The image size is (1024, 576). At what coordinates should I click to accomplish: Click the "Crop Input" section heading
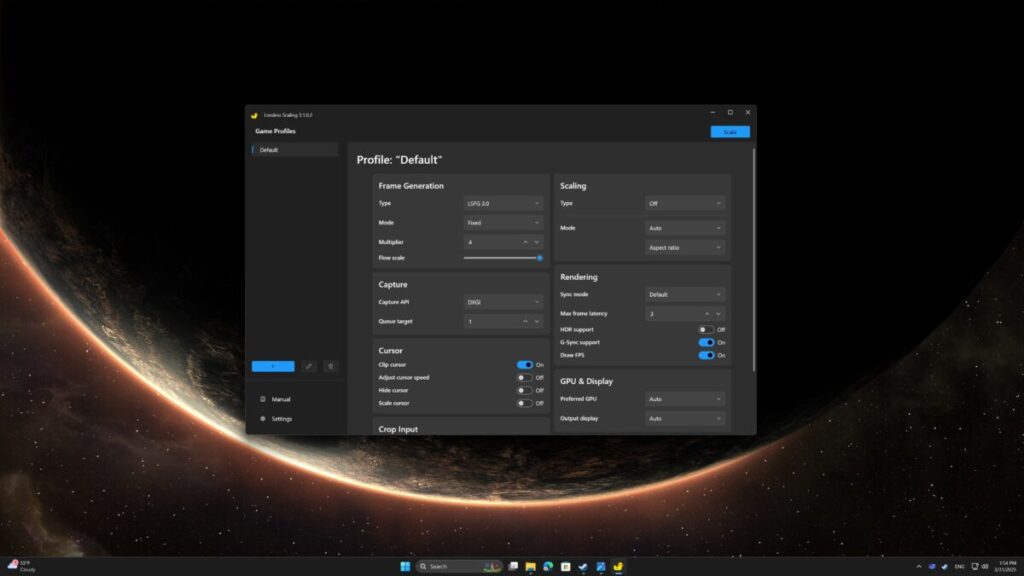tap(398, 429)
